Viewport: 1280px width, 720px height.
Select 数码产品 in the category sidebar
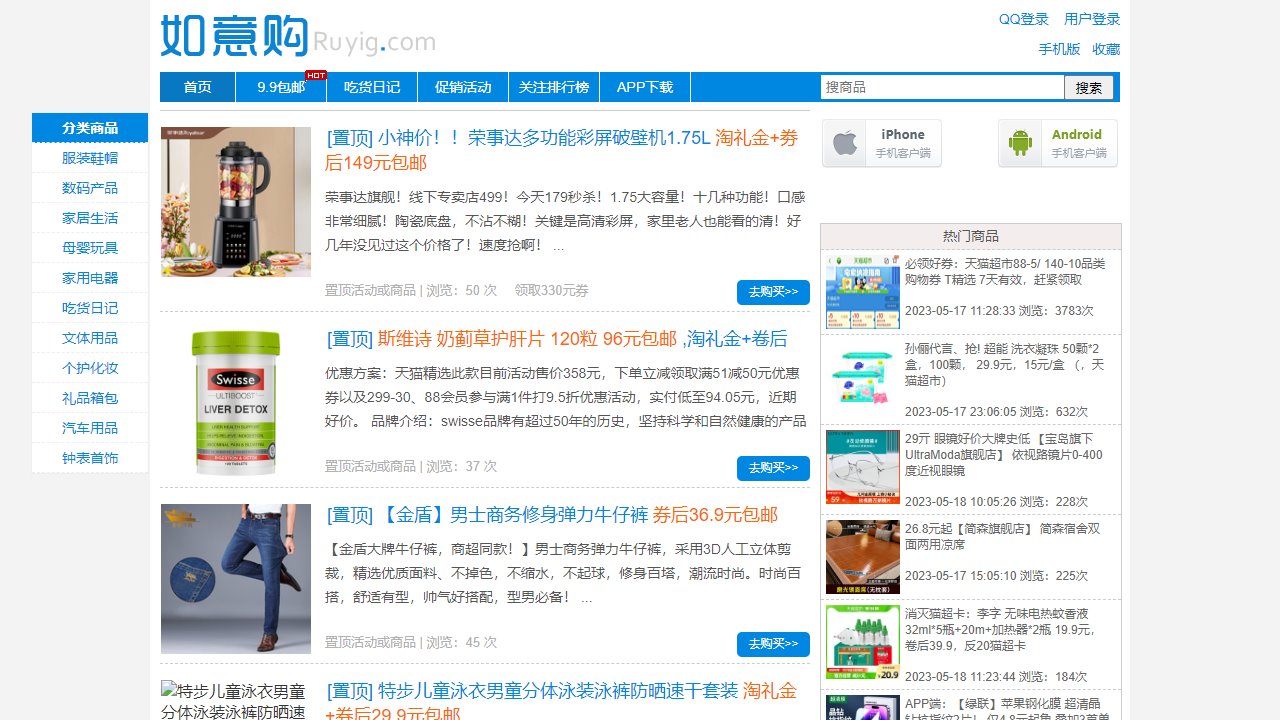[x=90, y=188]
